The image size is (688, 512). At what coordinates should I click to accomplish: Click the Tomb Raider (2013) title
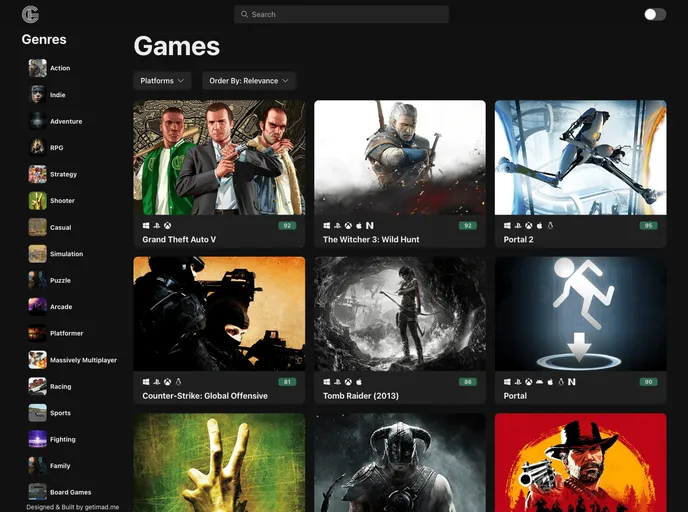(x=361, y=396)
